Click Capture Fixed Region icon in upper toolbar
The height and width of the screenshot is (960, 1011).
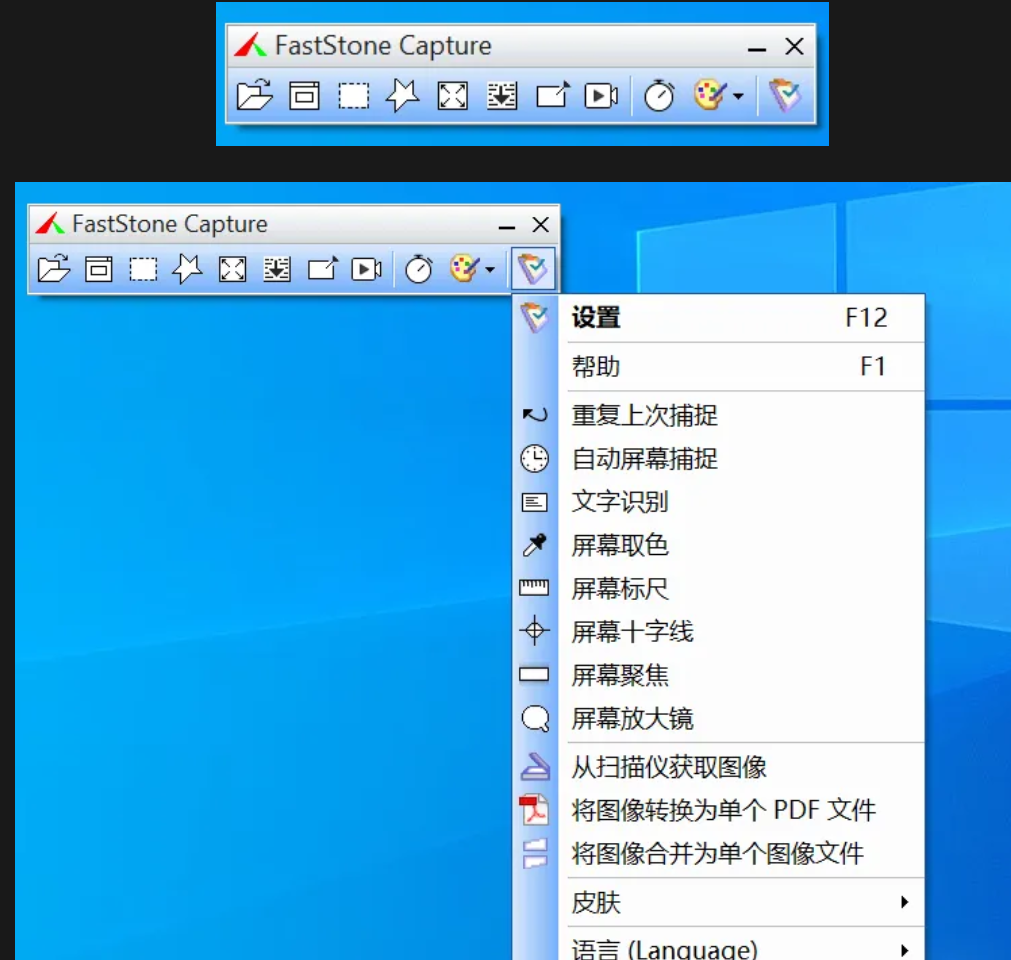coord(553,95)
